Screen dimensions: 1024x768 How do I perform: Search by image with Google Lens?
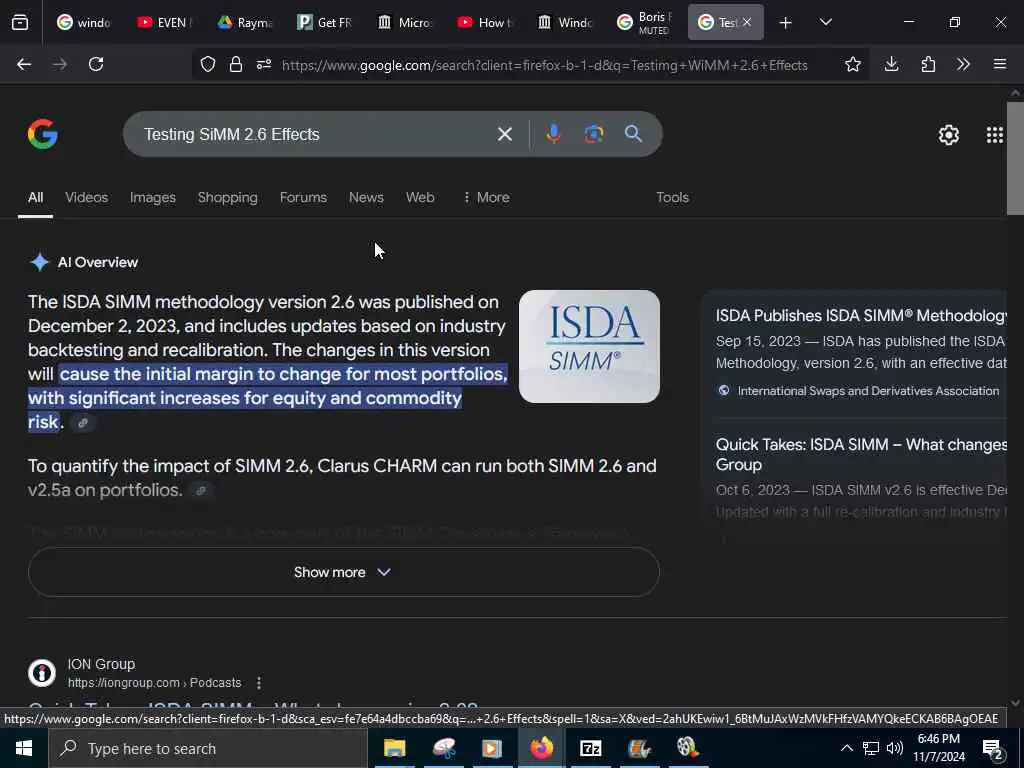coord(594,134)
